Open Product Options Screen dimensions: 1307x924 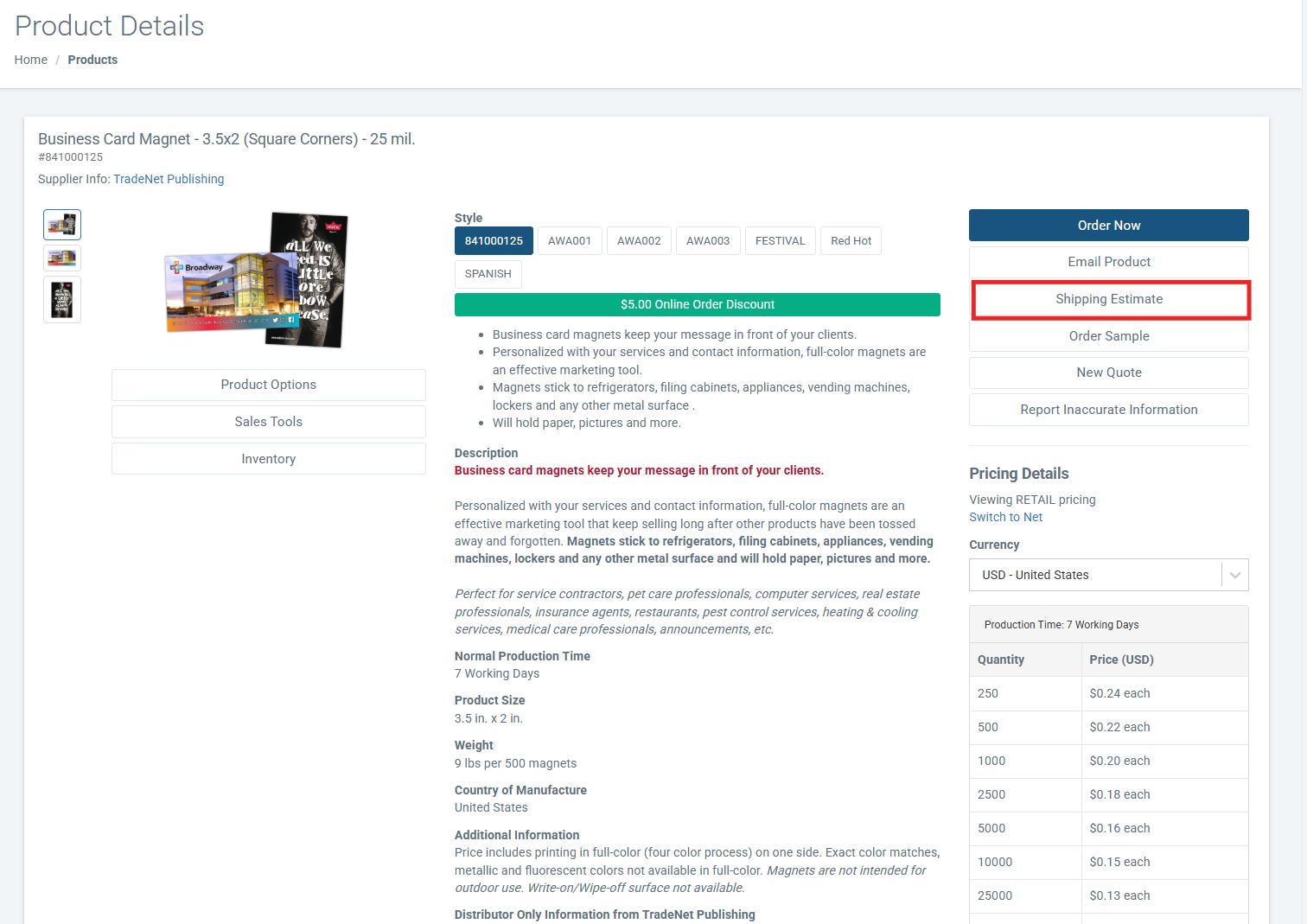pos(269,385)
